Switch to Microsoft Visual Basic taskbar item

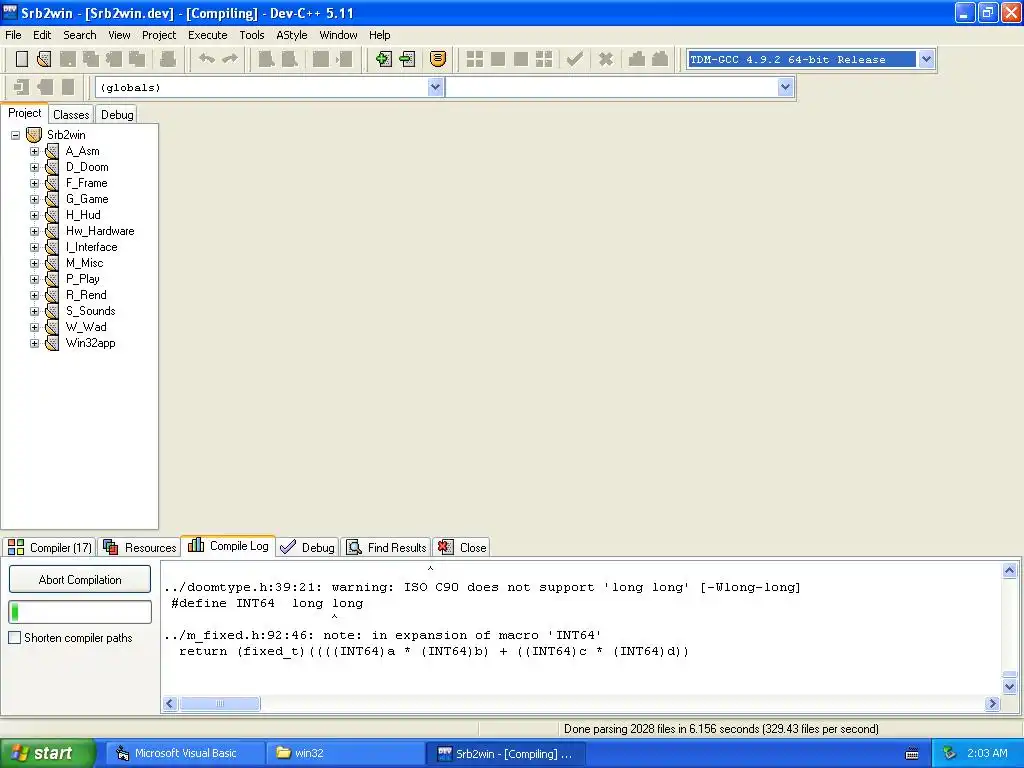[x=185, y=753]
